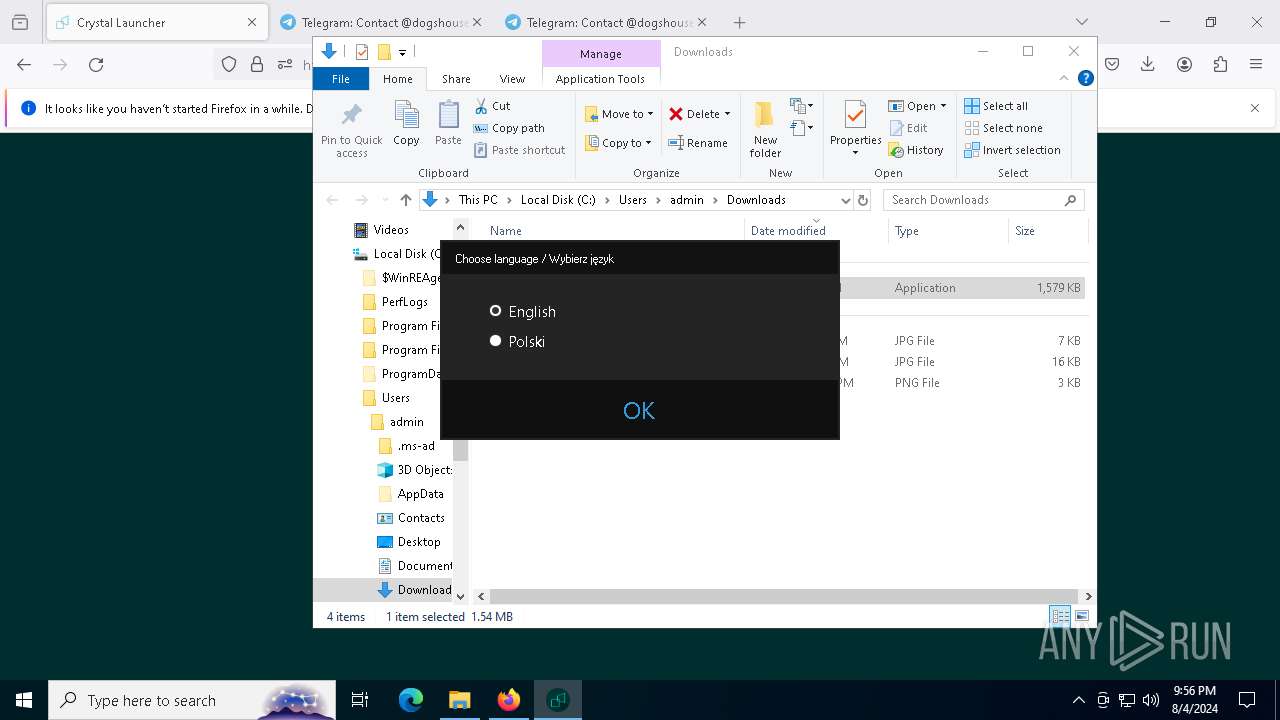The image size is (1280, 720).
Task: Open Firefox extensions puzzle icon
Action: [1220, 64]
